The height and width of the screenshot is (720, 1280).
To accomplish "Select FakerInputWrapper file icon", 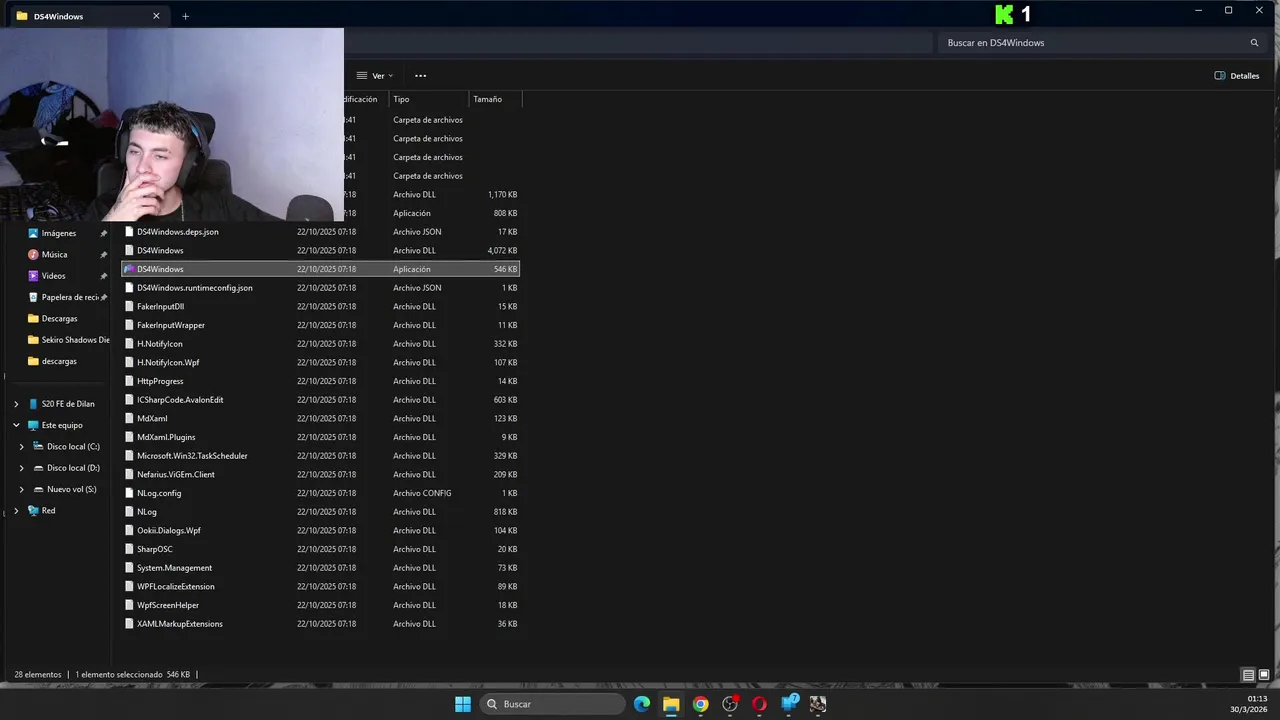I will tap(129, 325).
